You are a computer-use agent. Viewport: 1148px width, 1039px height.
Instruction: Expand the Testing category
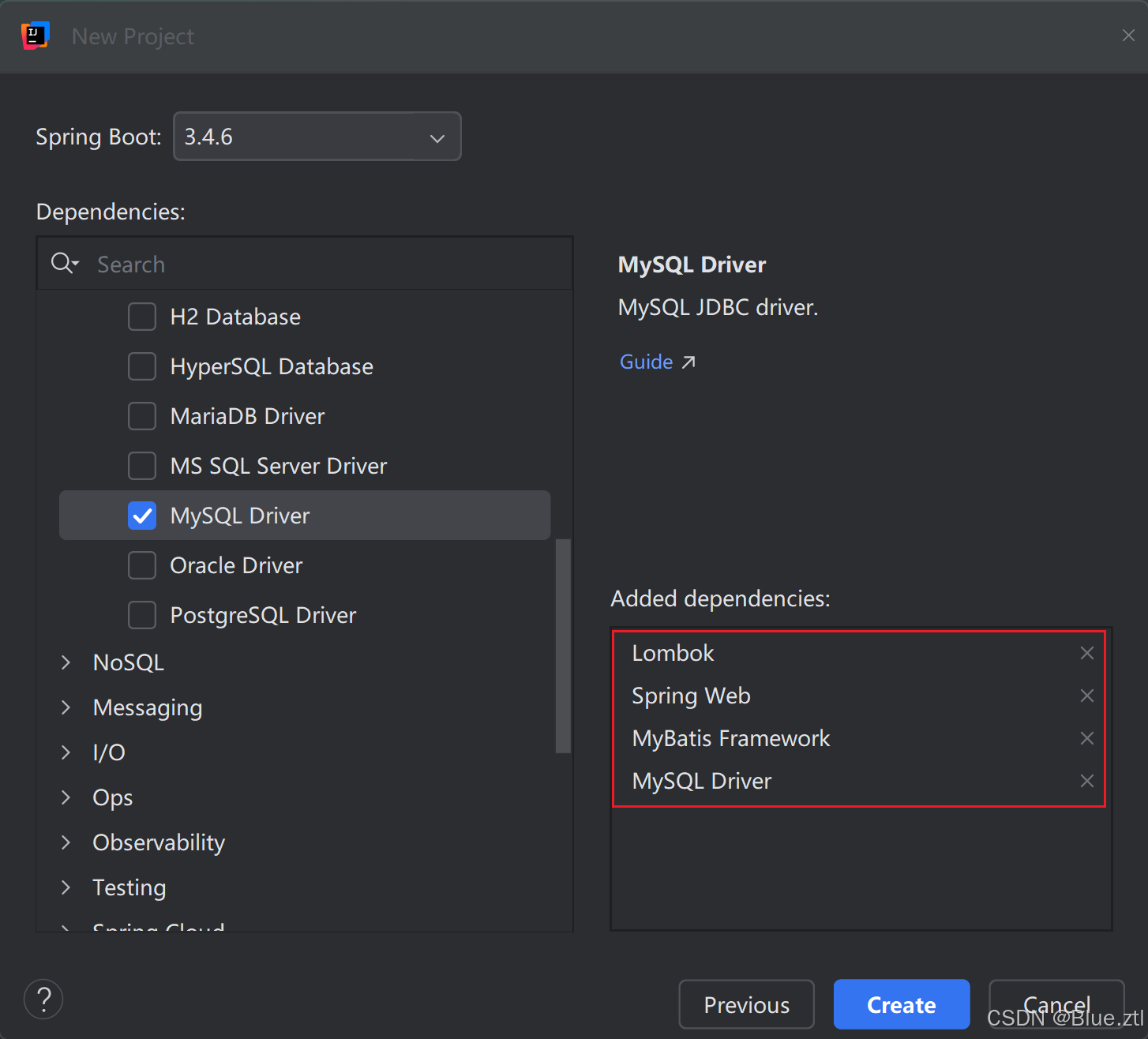[66, 887]
